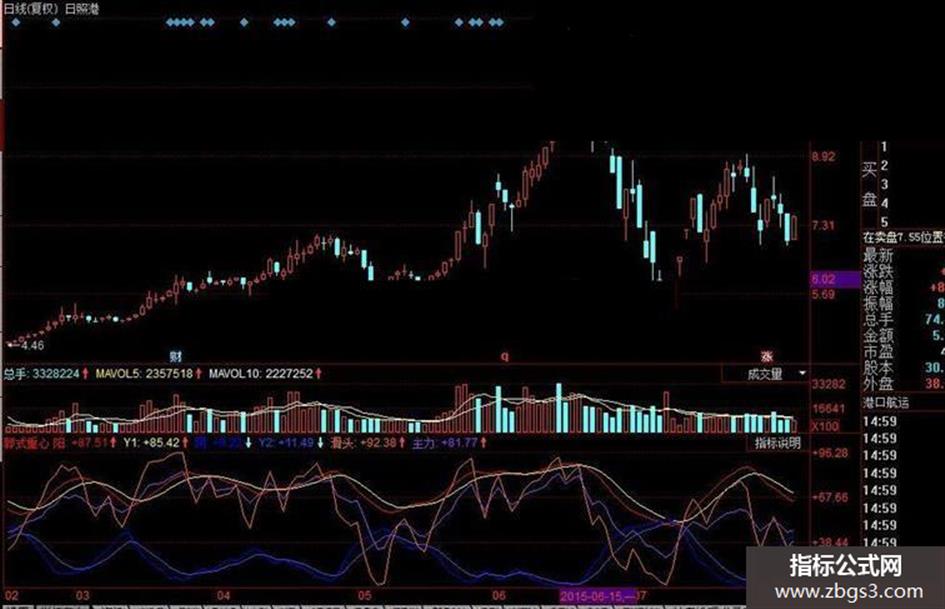The height and width of the screenshot is (609, 945).
Task: Click the +96.28 indicator axis label
Action: pyautogui.click(x=830, y=453)
